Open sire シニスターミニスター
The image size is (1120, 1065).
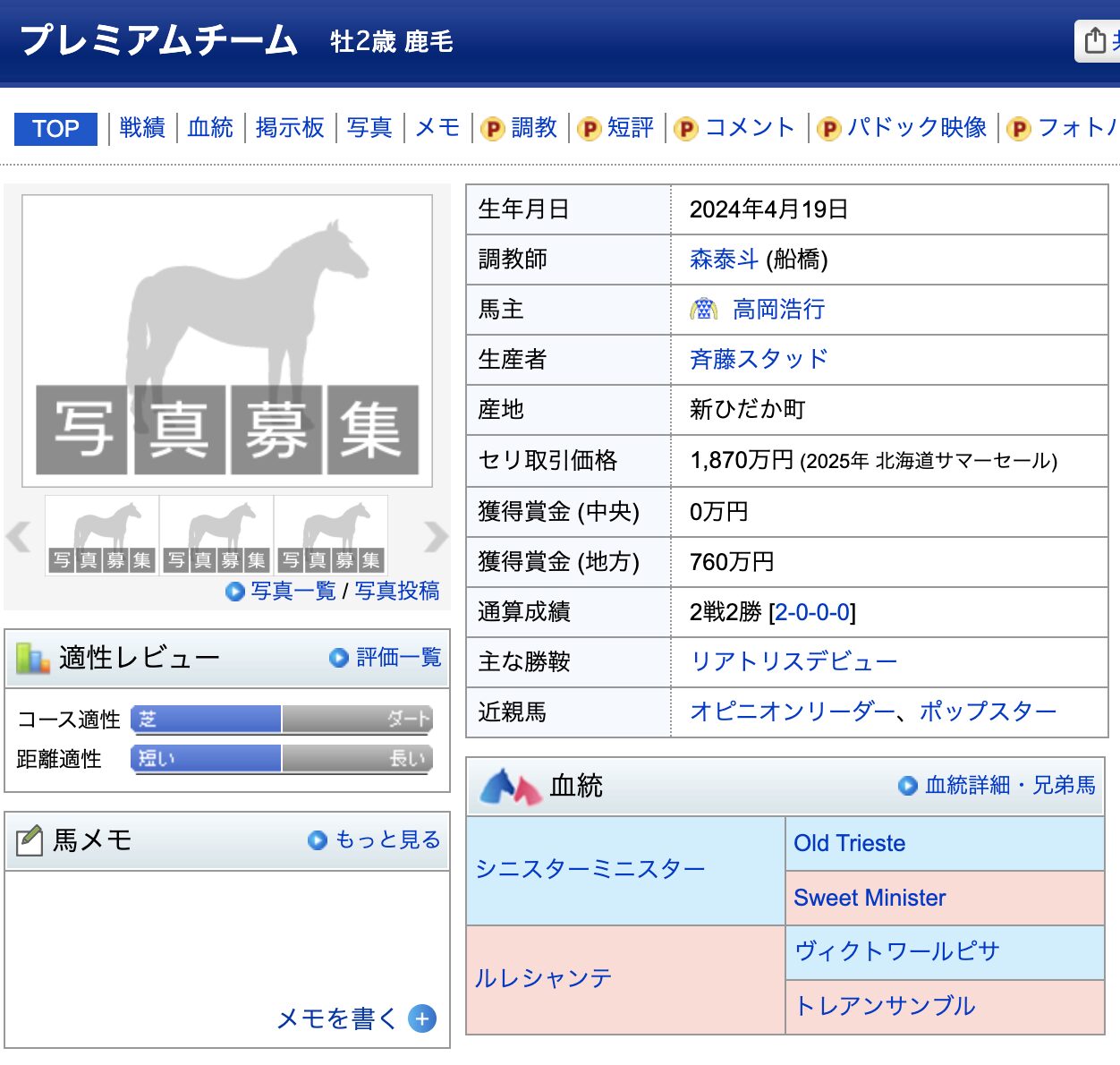[x=590, y=869]
